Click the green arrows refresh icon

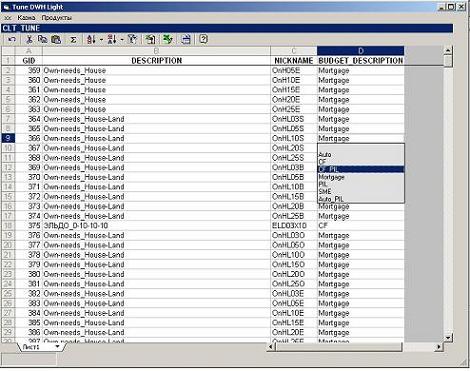point(168,40)
